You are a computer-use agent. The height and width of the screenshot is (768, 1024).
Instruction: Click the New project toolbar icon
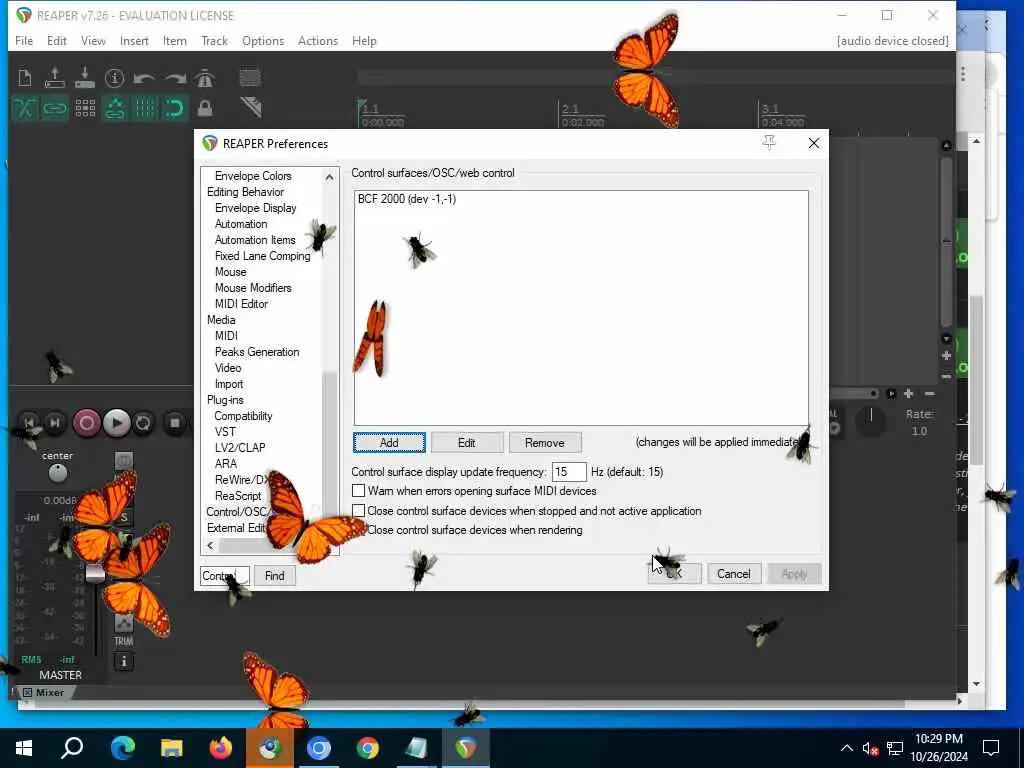pyautogui.click(x=25, y=78)
